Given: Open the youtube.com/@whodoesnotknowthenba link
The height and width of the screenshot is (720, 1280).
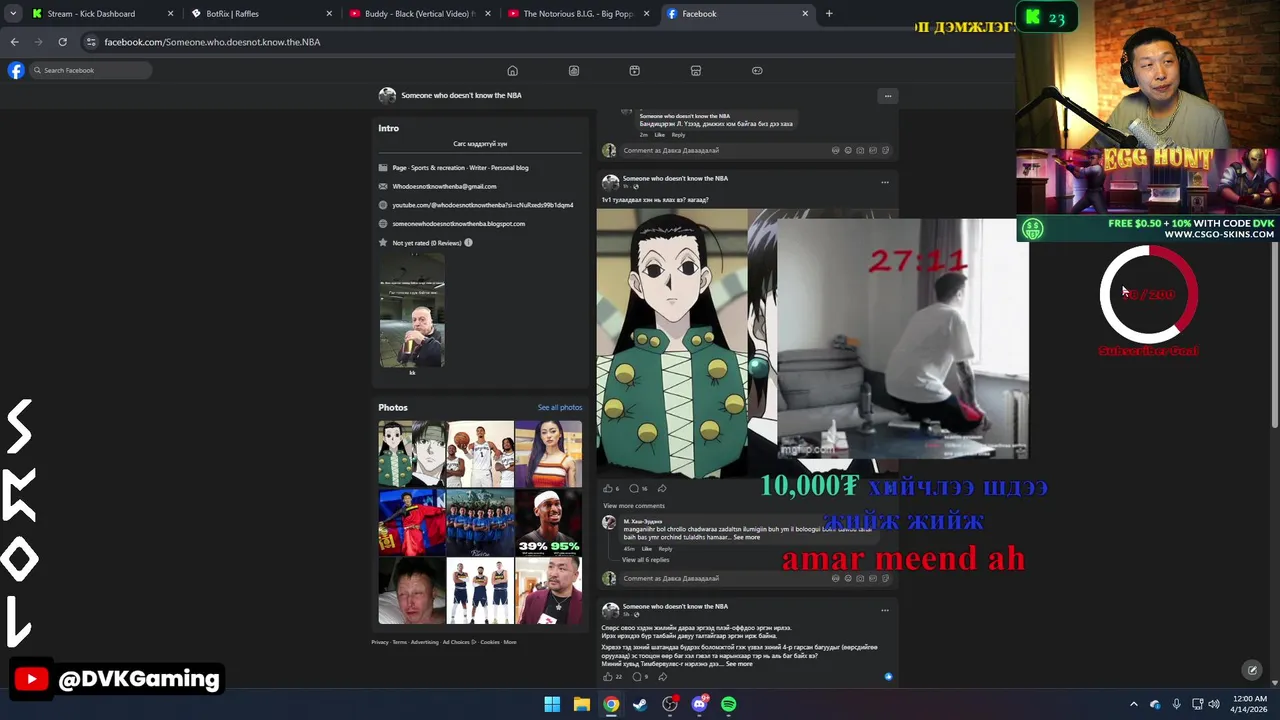Looking at the screenshot, I should tap(482, 205).
